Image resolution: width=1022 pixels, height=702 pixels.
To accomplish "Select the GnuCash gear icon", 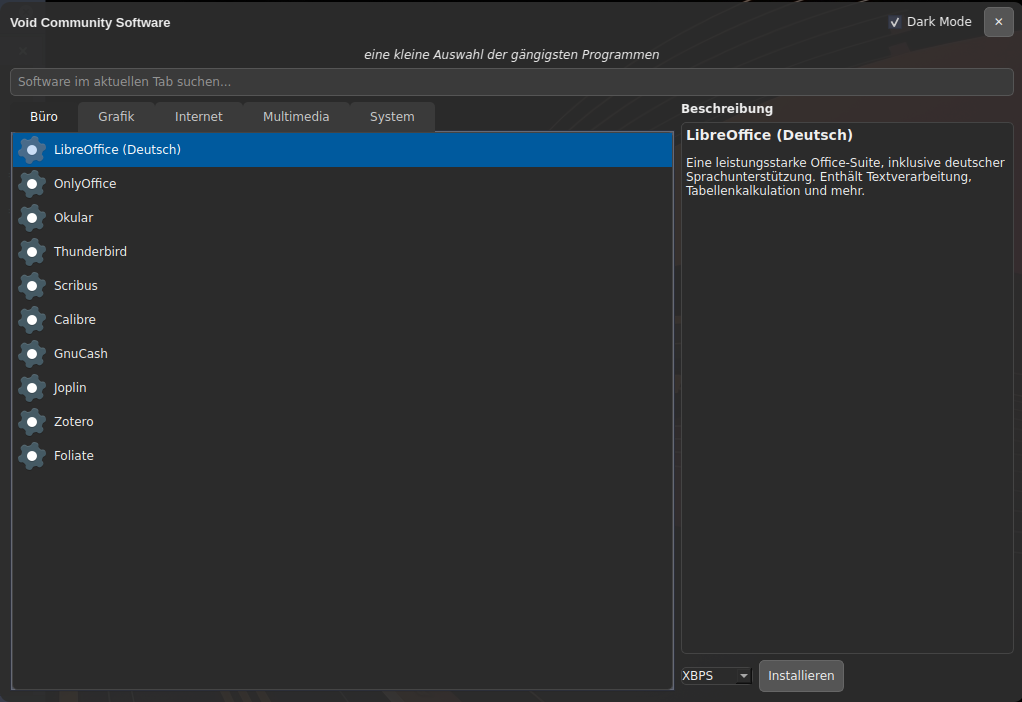I will tap(32, 354).
